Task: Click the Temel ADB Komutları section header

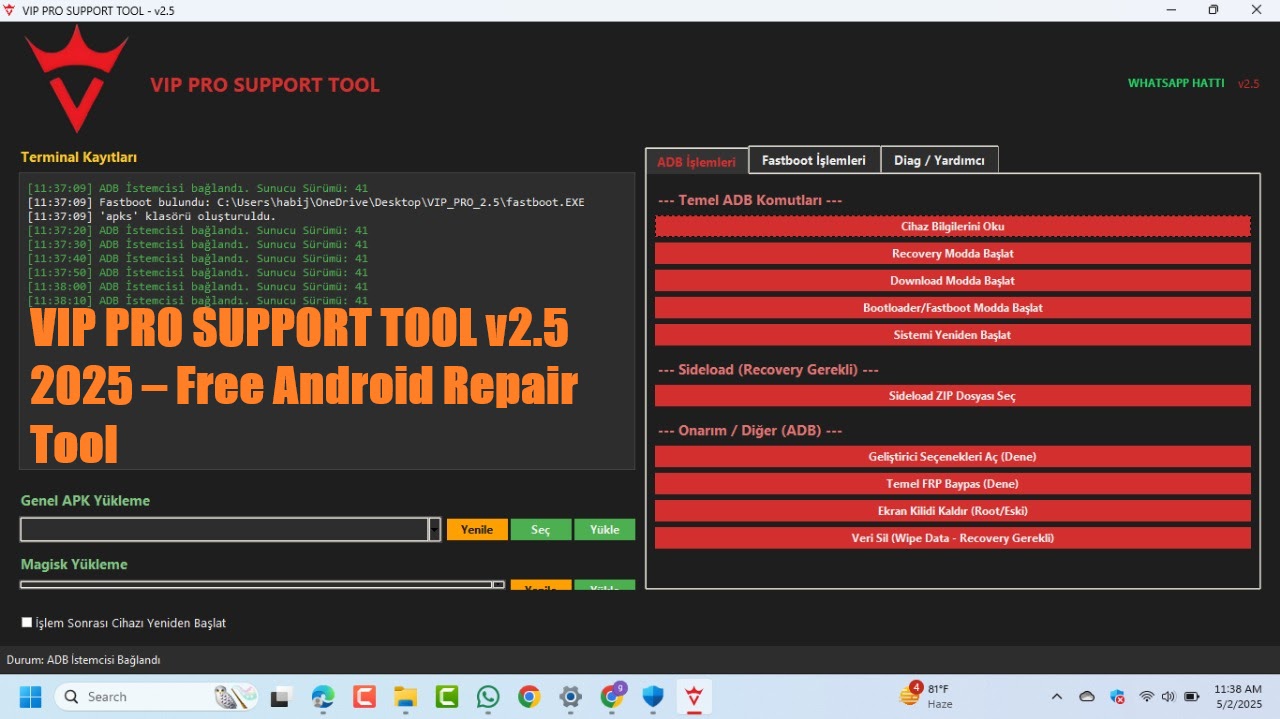Action: (x=750, y=200)
